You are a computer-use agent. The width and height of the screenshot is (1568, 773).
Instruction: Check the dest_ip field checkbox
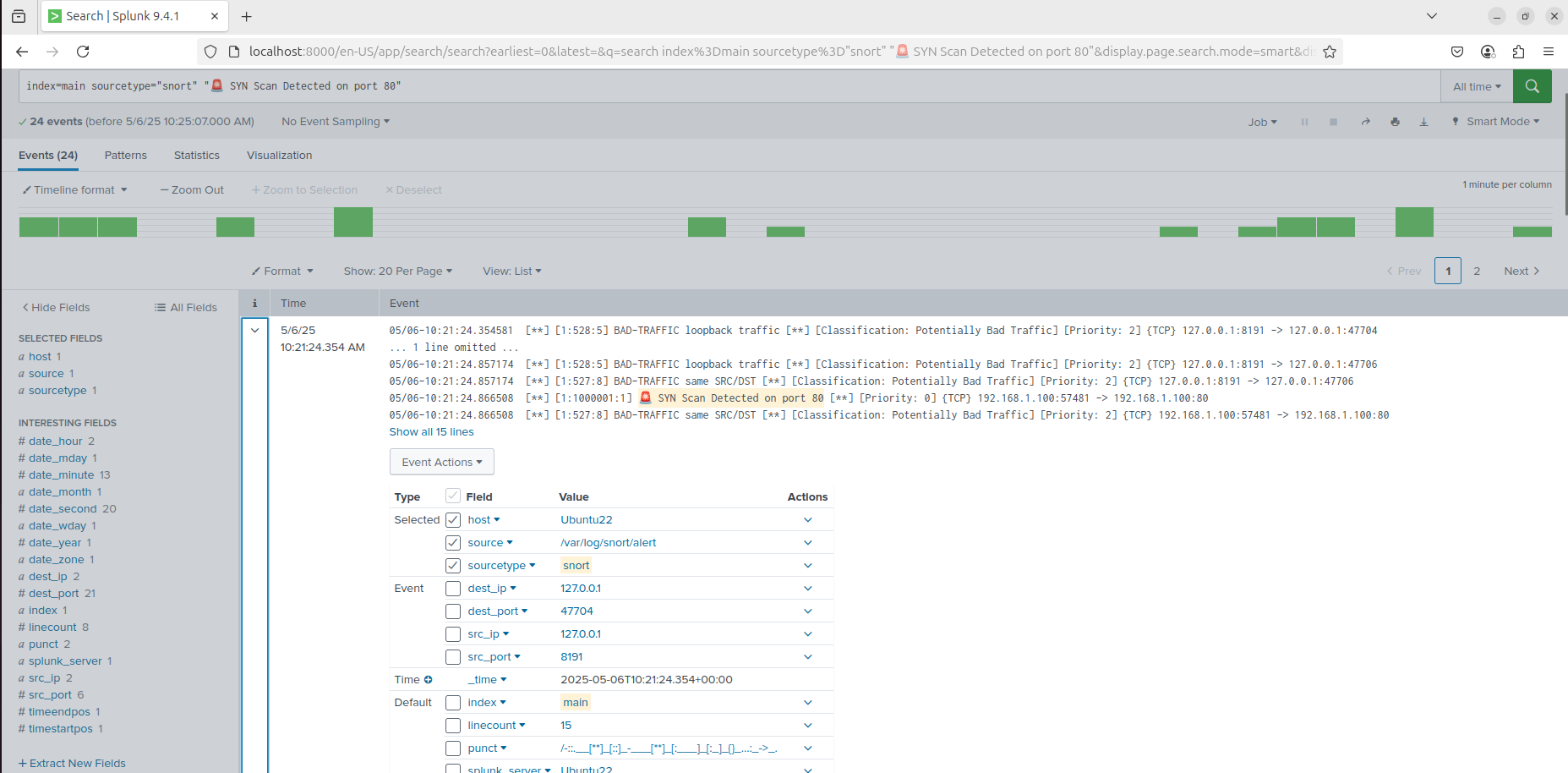[x=453, y=589]
